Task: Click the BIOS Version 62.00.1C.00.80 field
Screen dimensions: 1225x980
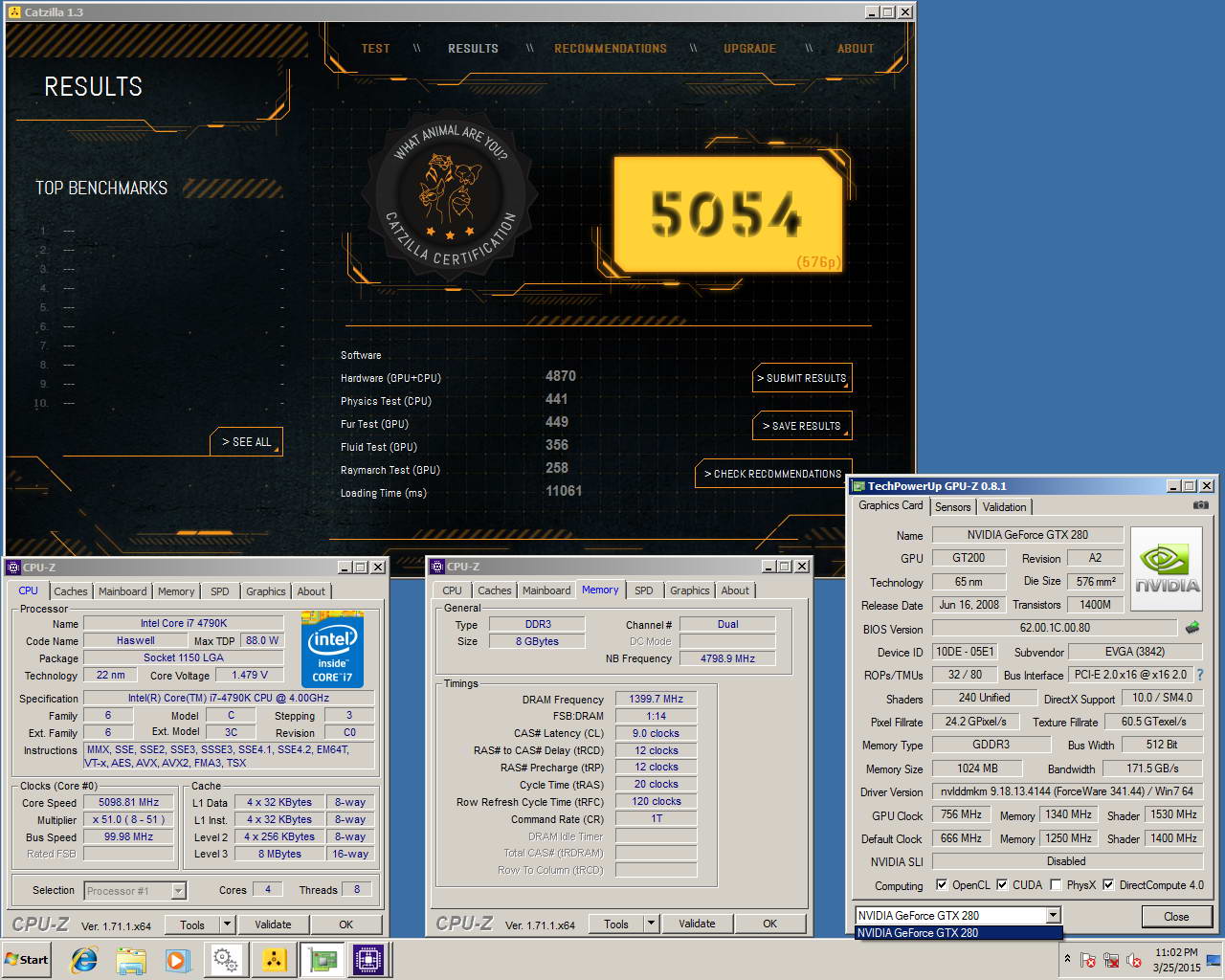Action: point(1056,628)
